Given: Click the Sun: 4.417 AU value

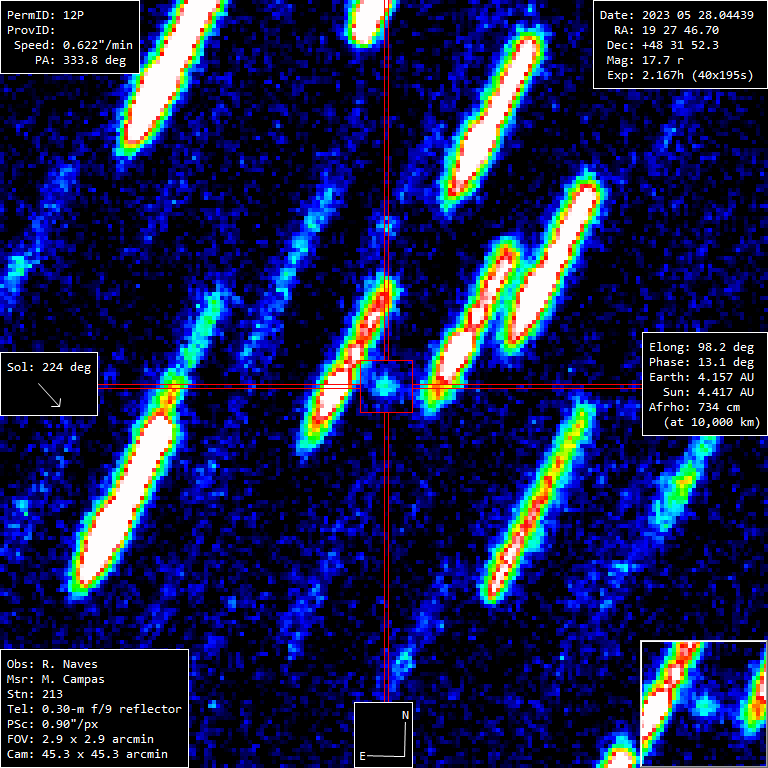Looking at the screenshot, I should [x=708, y=392].
